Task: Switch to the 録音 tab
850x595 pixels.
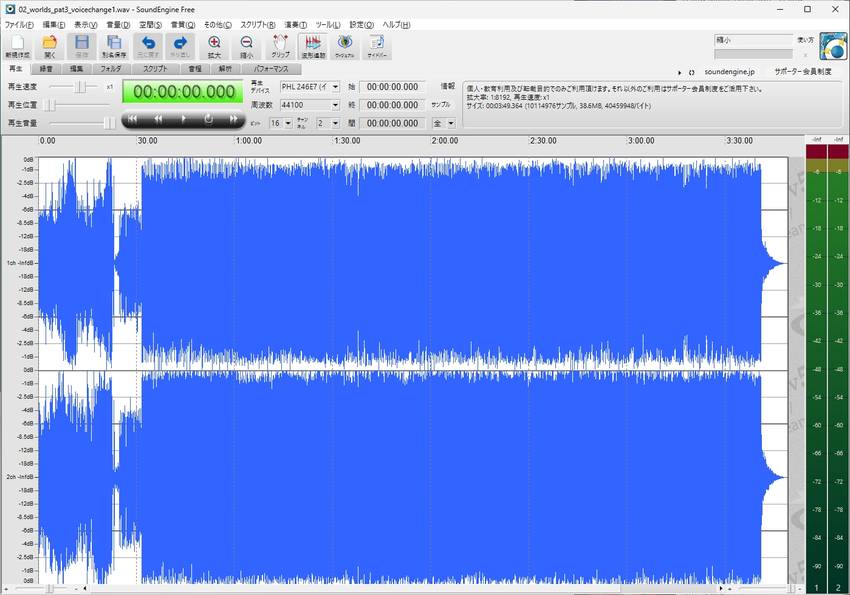Action: (x=46, y=69)
